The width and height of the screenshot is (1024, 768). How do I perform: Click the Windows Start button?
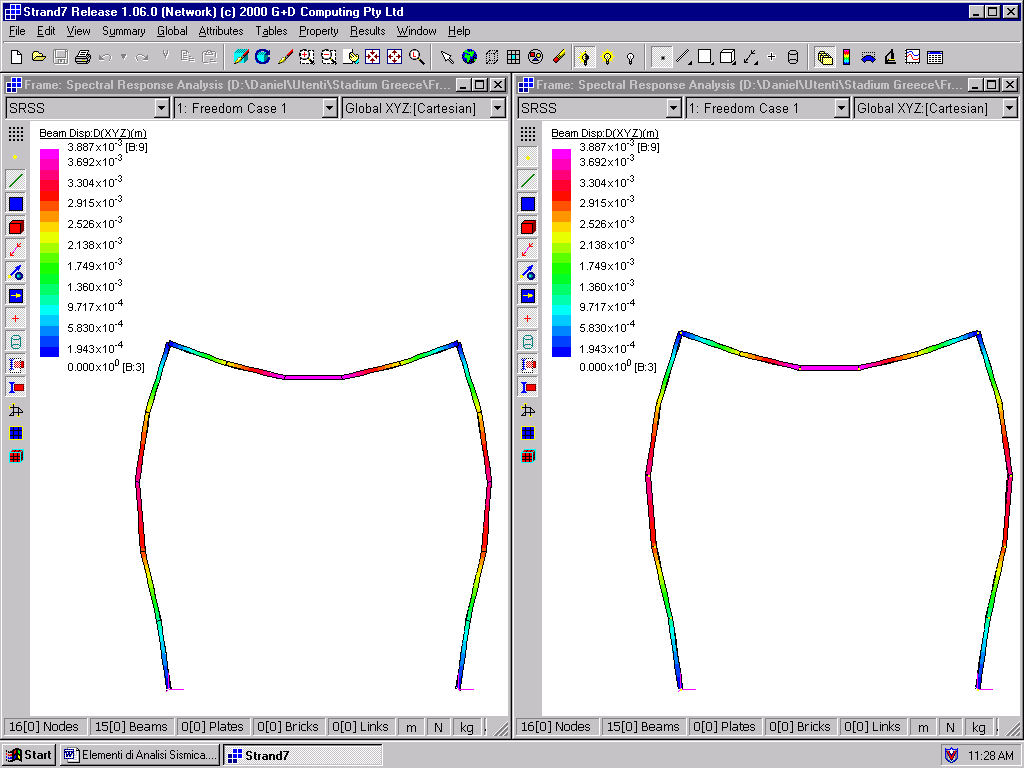tap(29, 755)
